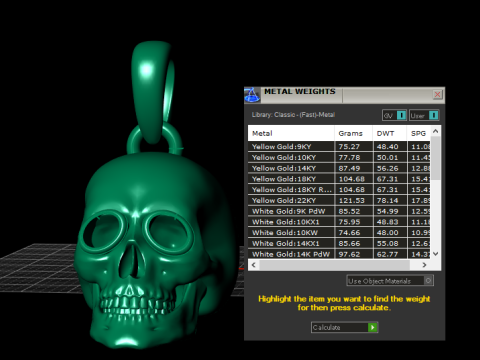480x360 pixels.
Task: Toggle the User switch
Action: tap(424, 115)
